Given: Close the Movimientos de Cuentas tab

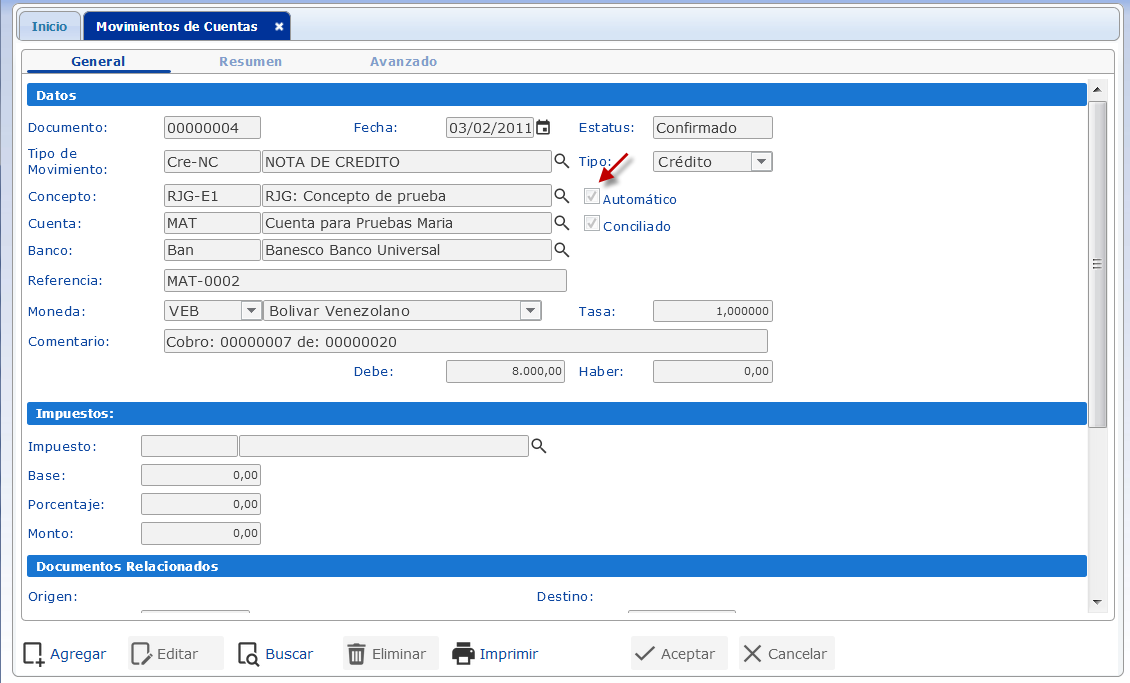Looking at the screenshot, I should click(279, 27).
